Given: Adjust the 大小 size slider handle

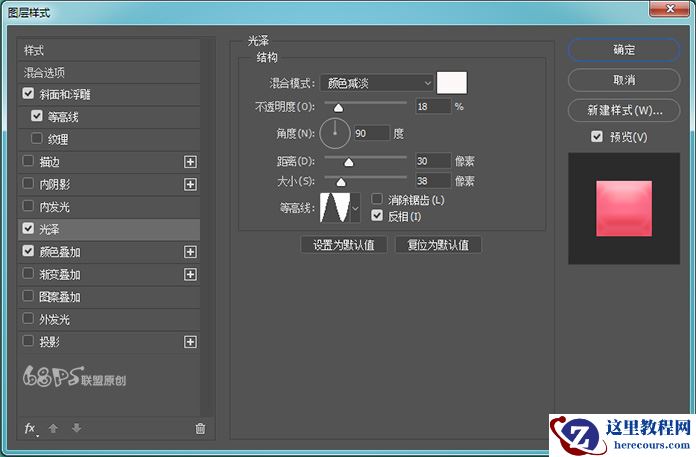Looking at the screenshot, I should pyautogui.click(x=341, y=182).
